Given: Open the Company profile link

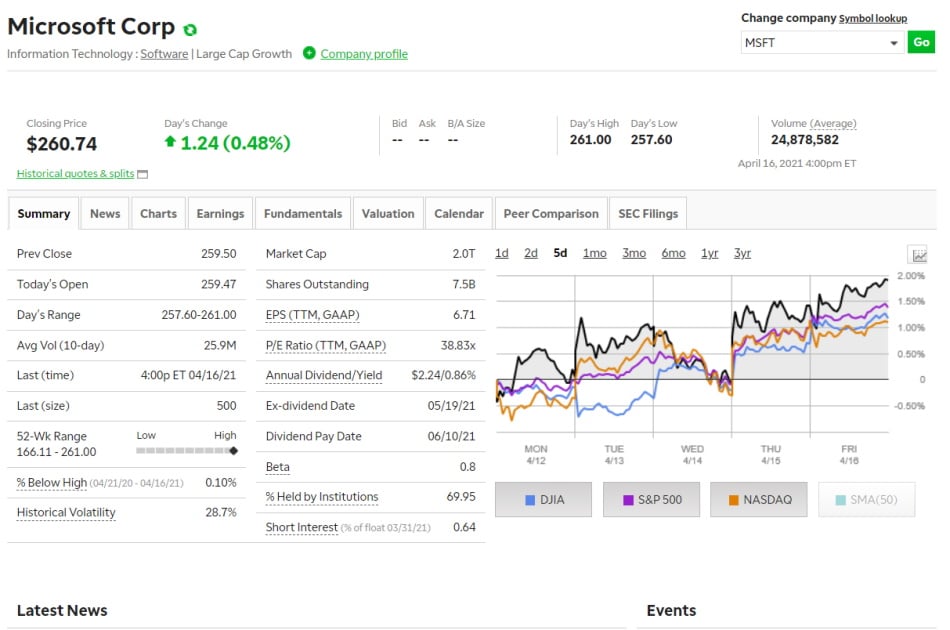Looking at the screenshot, I should point(364,54).
